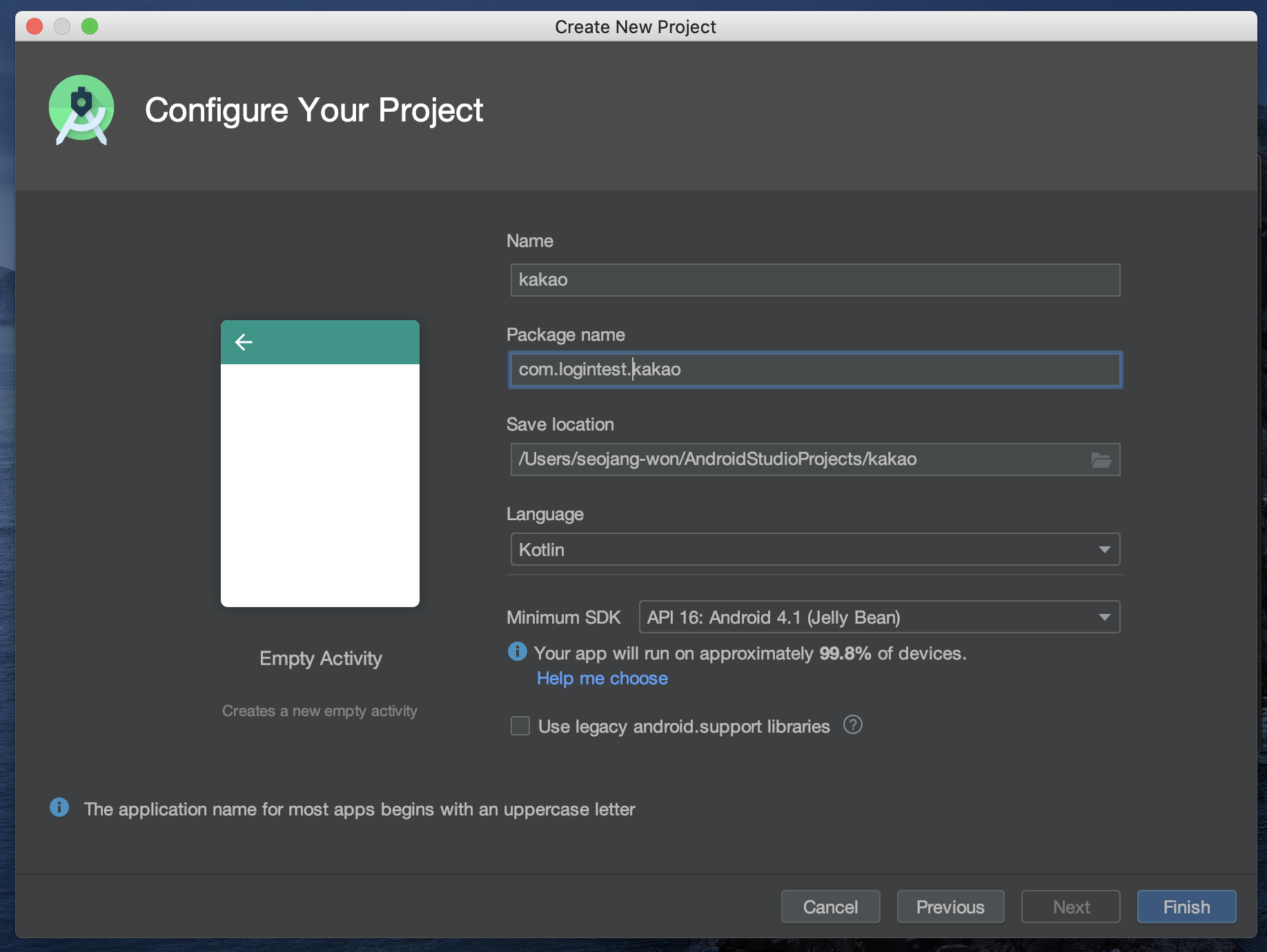Click the back arrow in activity preview
The width and height of the screenshot is (1267, 952).
click(244, 341)
